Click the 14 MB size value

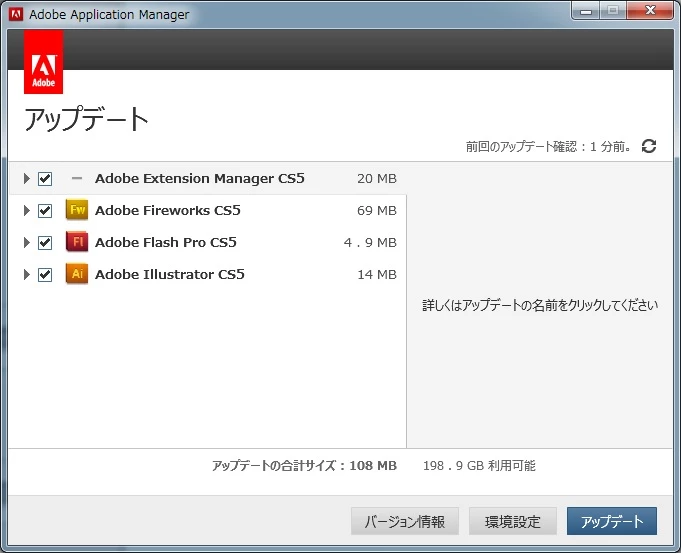pyautogui.click(x=377, y=275)
